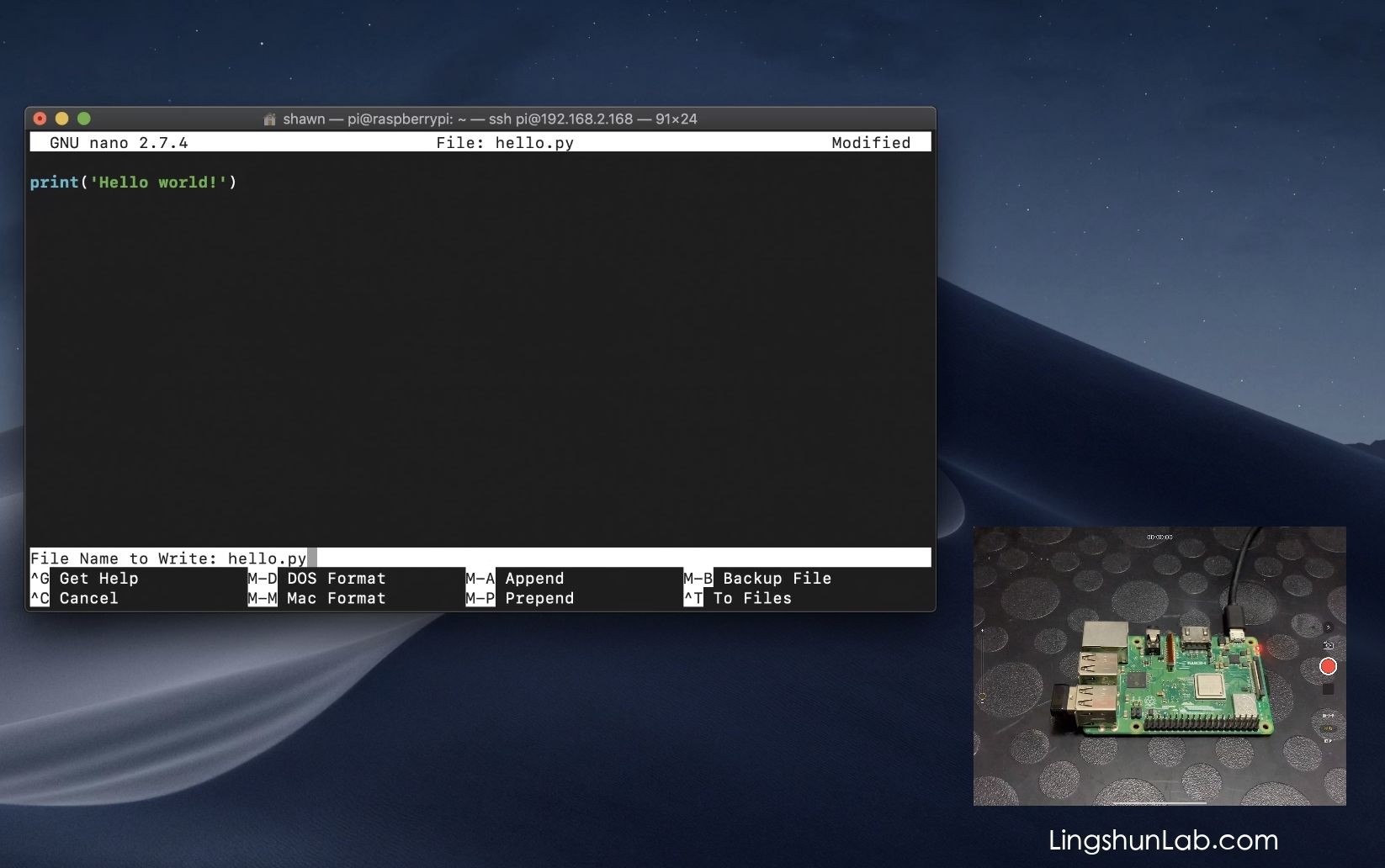Click the LingshunLab.com text

[1163, 839]
